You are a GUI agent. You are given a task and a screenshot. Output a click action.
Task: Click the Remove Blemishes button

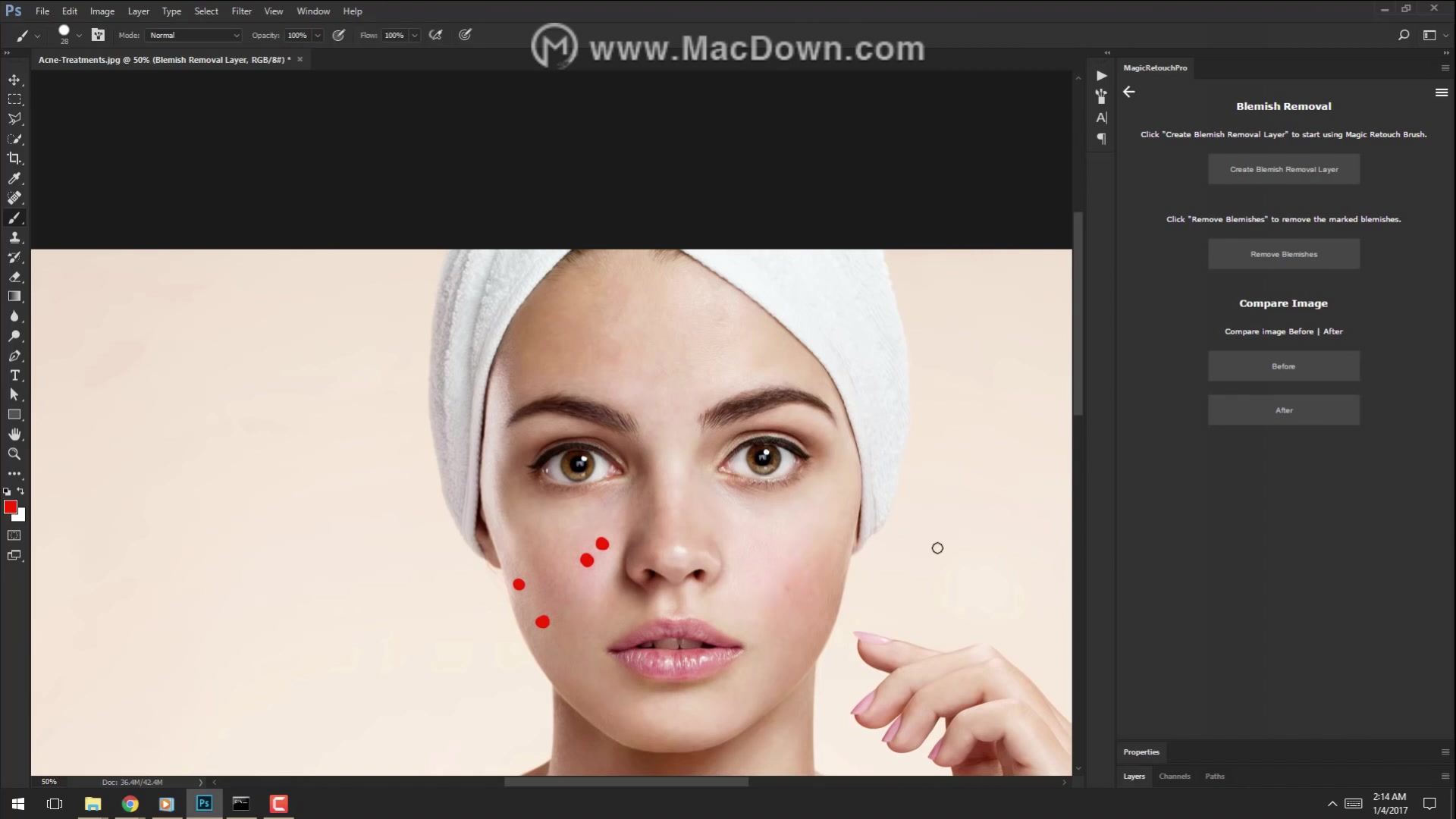1283,254
